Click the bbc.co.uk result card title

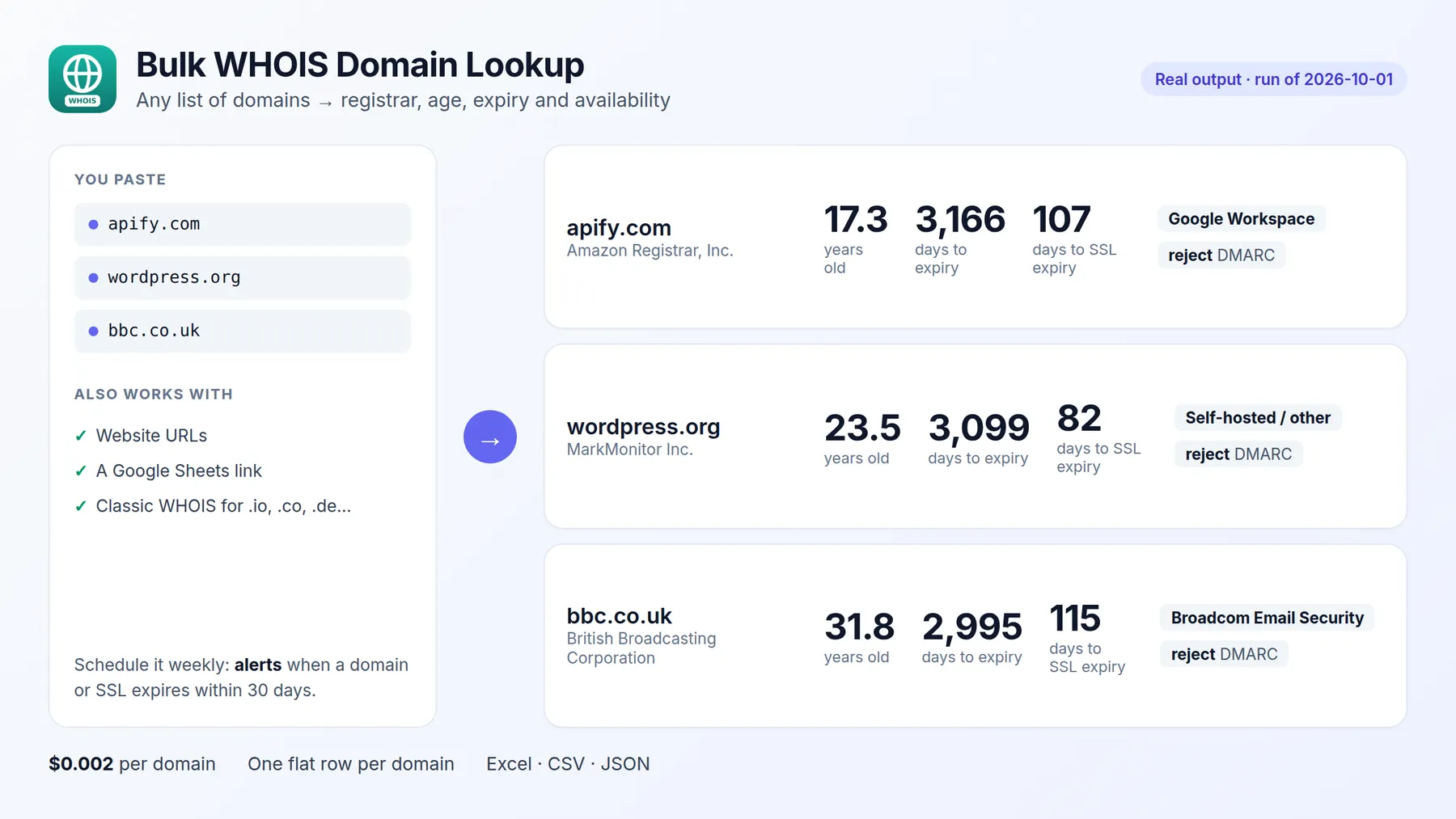(x=619, y=616)
